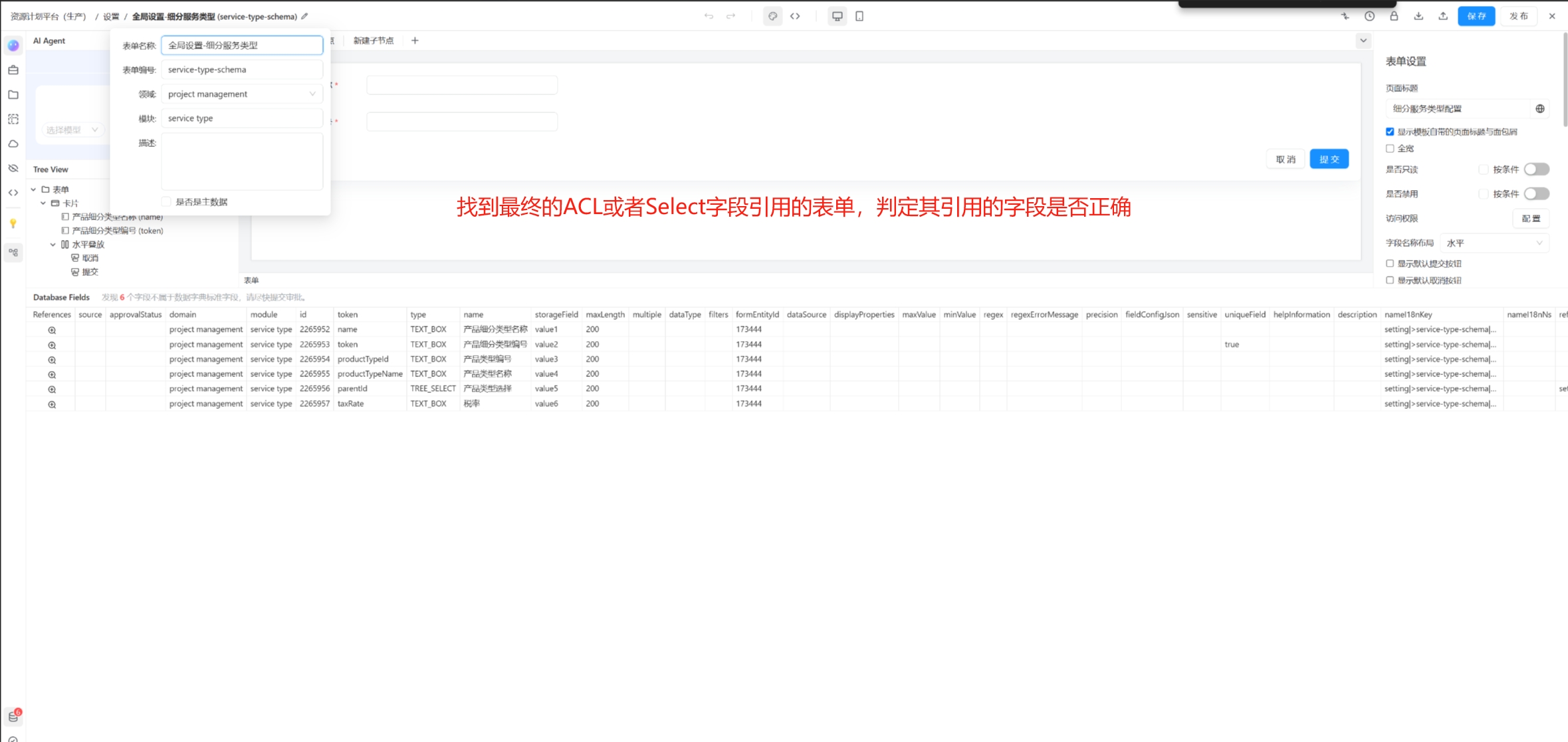Screen dimensions: 1568x742
Task: Collapse the 水平叠放 tree node
Action: pyautogui.click(x=53, y=244)
